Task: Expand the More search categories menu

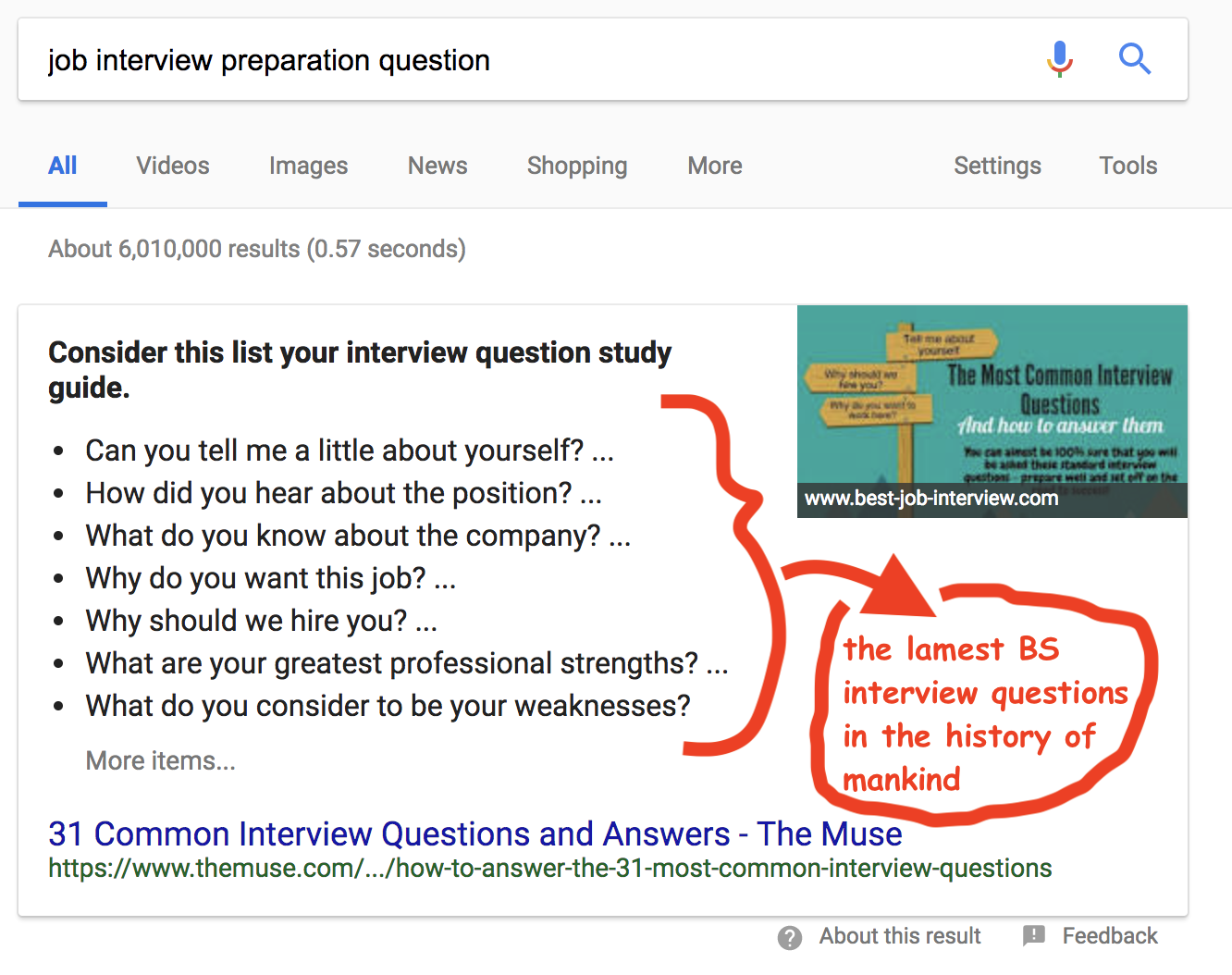Action: 714,166
